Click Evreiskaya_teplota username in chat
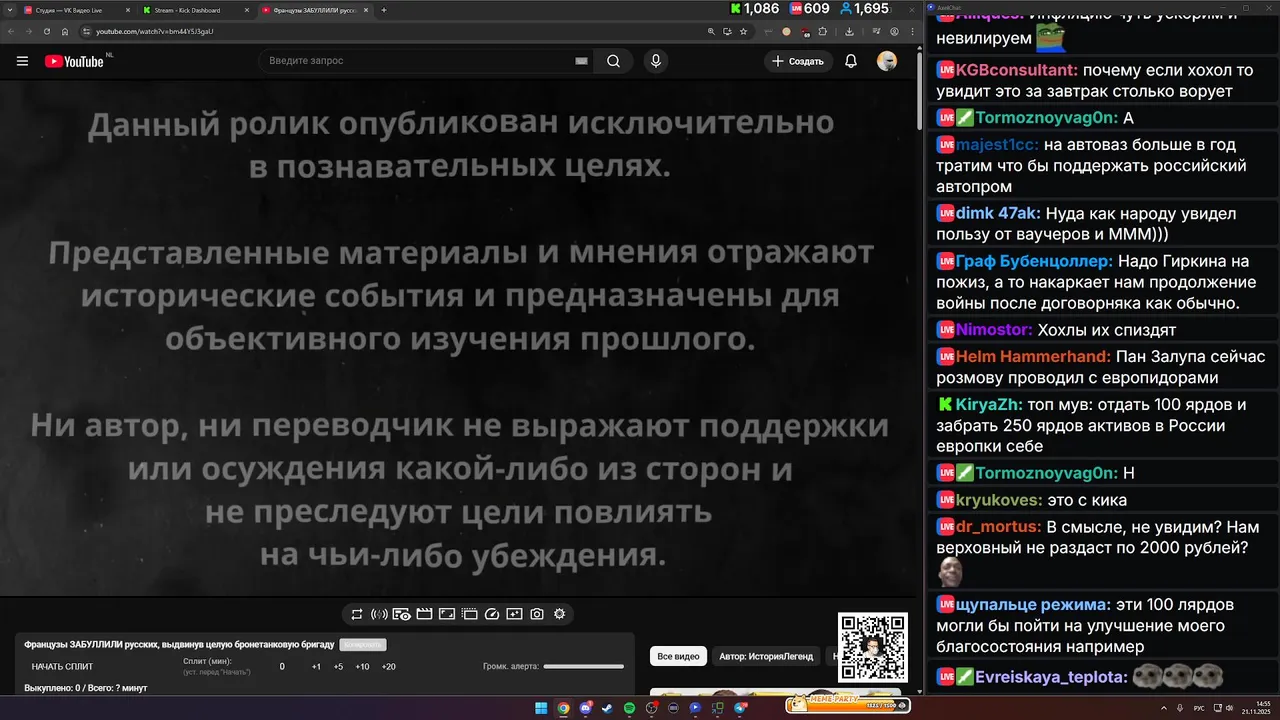Screen dimensions: 1280x720 click(x=1052, y=677)
